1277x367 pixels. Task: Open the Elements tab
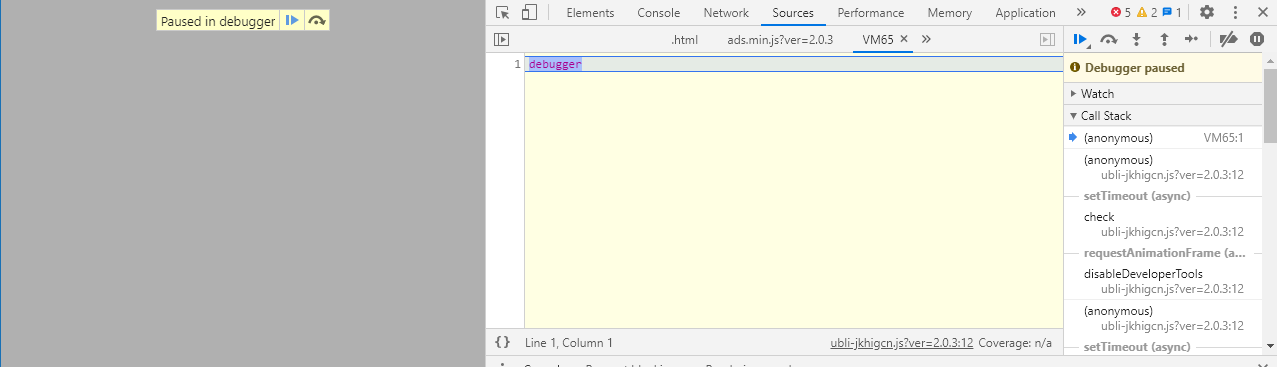click(x=590, y=13)
